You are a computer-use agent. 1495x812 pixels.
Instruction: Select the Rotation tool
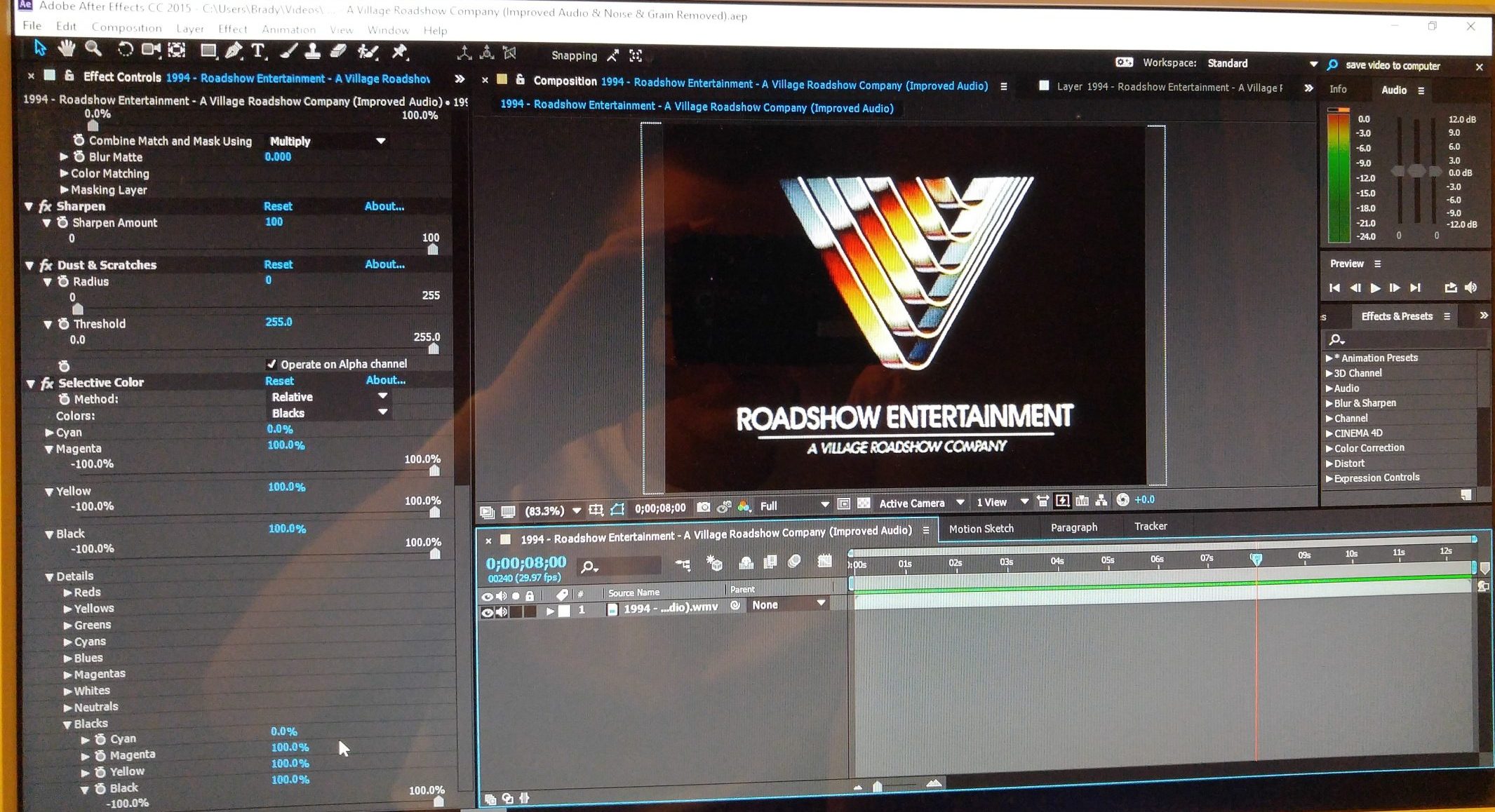tap(125, 49)
